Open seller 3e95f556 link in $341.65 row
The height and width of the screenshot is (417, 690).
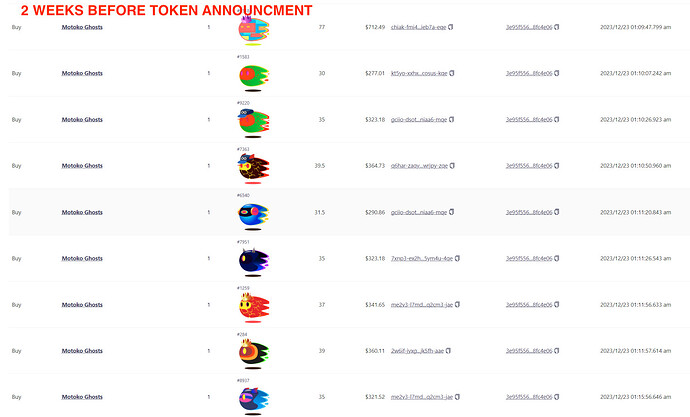point(529,305)
